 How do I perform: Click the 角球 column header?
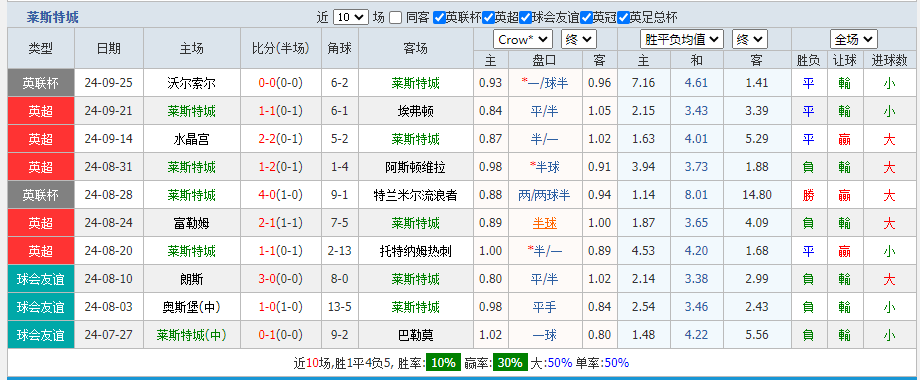point(340,48)
